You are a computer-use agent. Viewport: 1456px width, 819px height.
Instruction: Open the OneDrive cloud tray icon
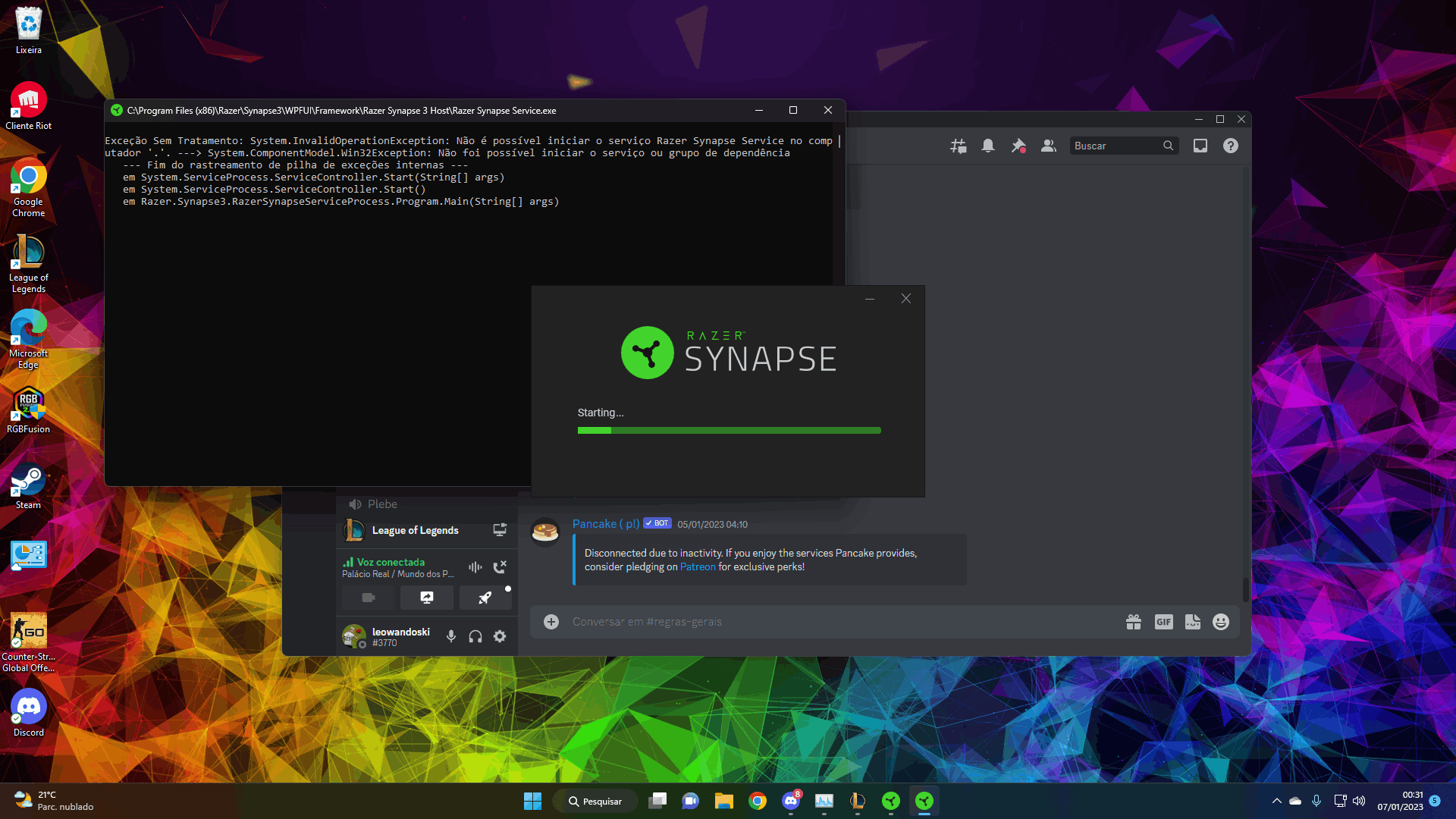(1295, 801)
